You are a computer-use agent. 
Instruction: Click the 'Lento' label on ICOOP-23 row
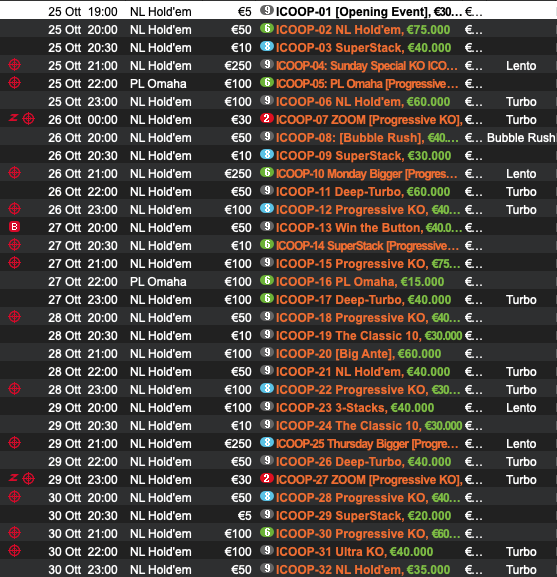coord(521,408)
